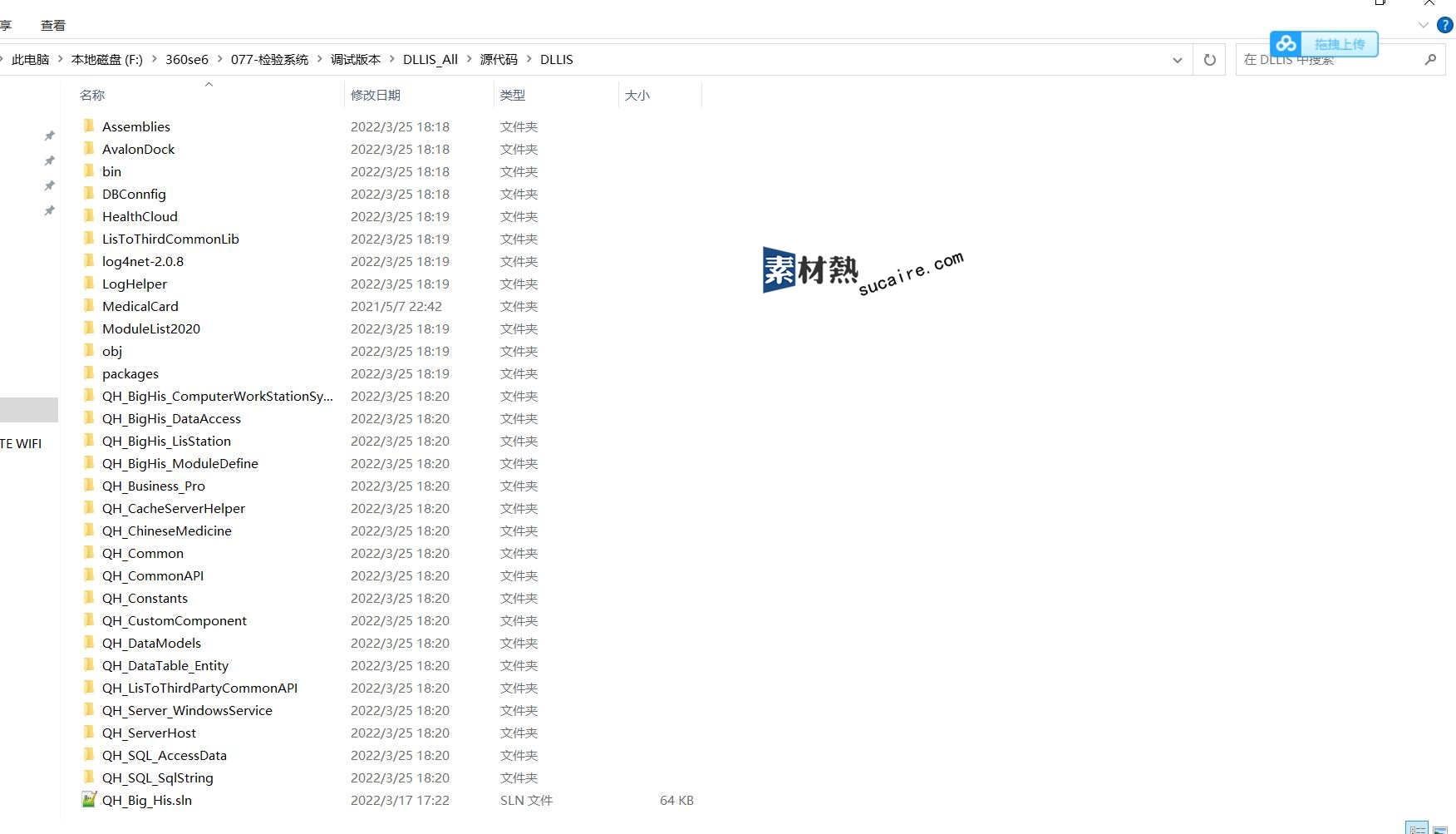The width and height of the screenshot is (1456, 834).
Task: Open the chevron after DLLIS_All breadcrumb
Action: tap(469, 59)
